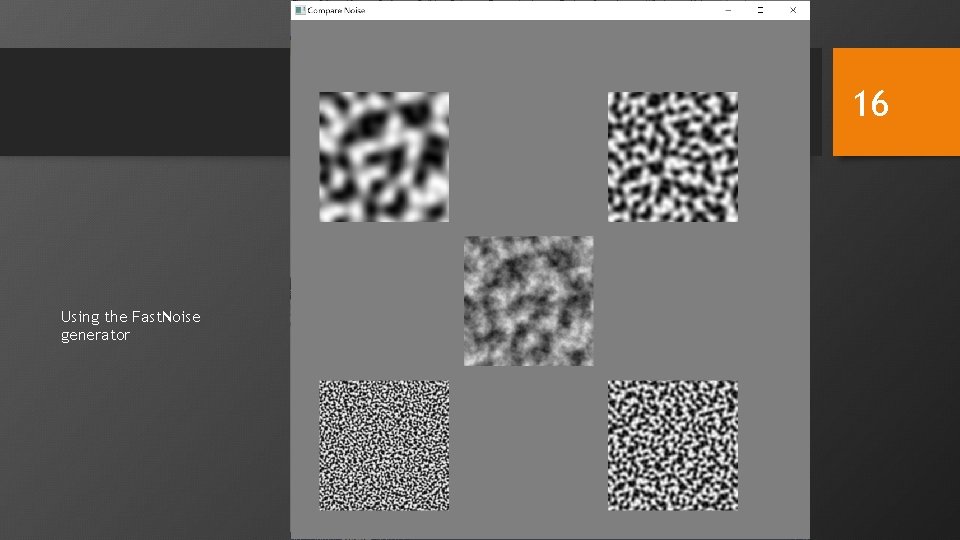Image resolution: width=960 pixels, height=540 pixels.
Task: Select the bottom-left fine-grain noise image
Action: [x=384, y=445]
